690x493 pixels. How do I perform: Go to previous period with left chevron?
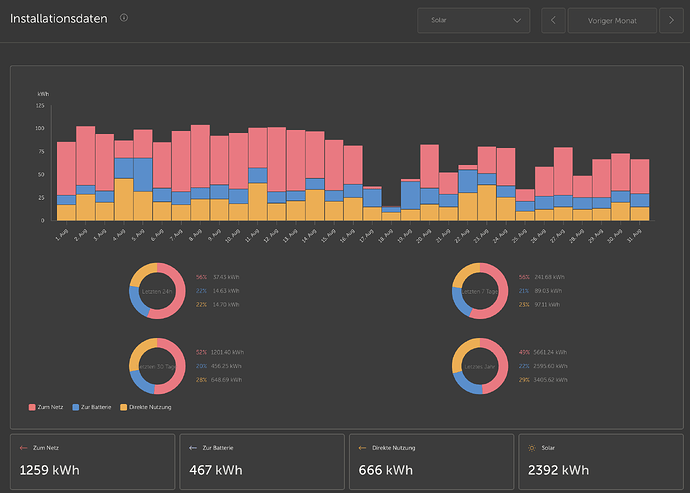(553, 20)
